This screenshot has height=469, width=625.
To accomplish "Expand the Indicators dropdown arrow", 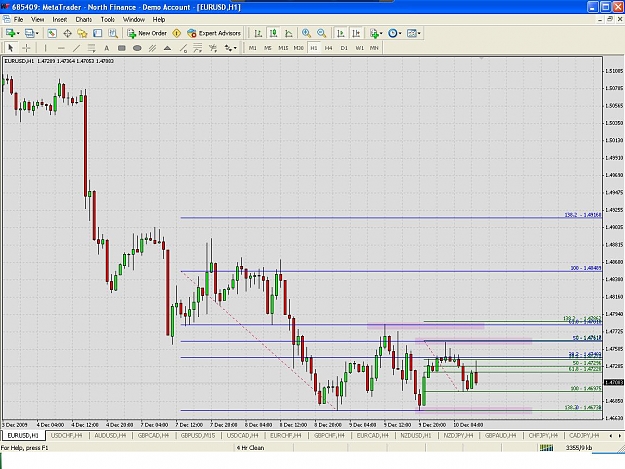I will (381, 33).
